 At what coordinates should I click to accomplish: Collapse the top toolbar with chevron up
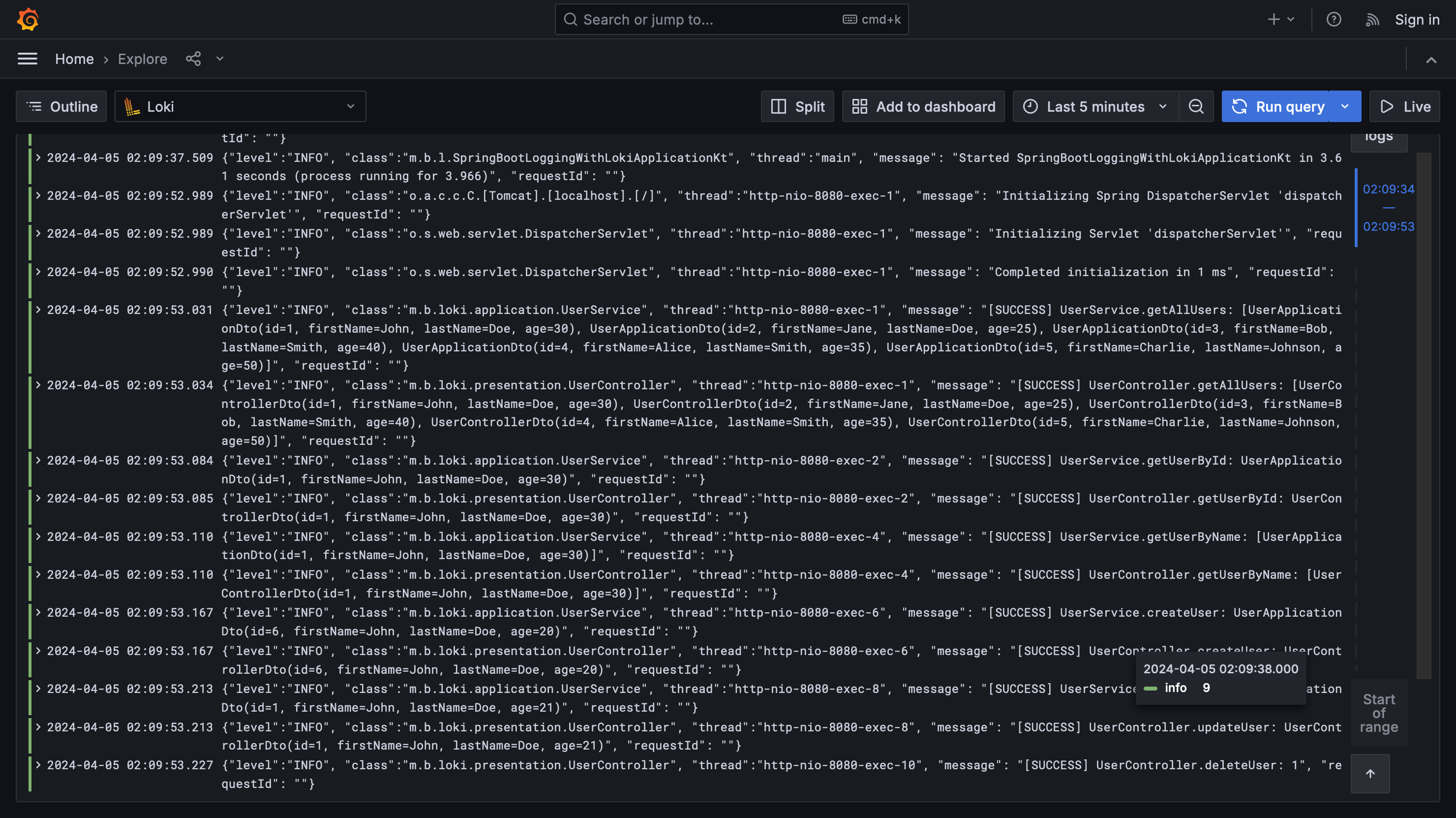tap(1430, 60)
